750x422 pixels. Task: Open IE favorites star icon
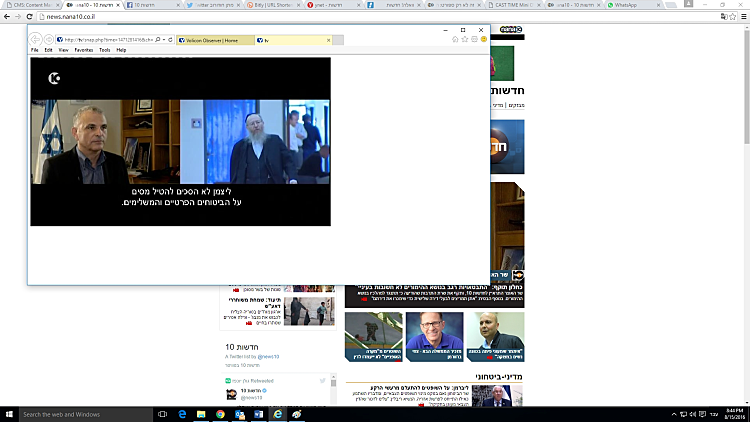pos(464,39)
